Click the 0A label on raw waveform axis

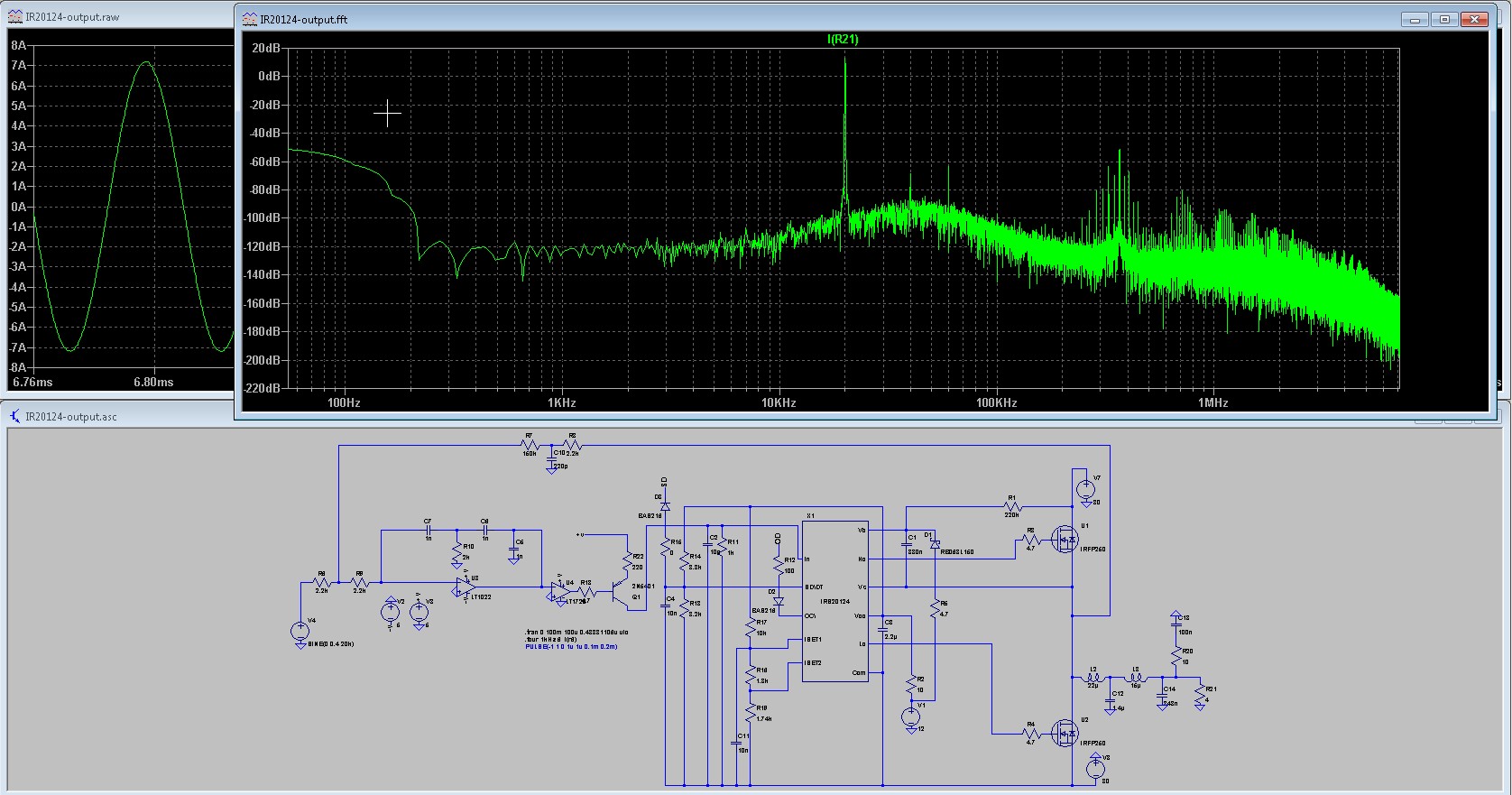click(18, 207)
